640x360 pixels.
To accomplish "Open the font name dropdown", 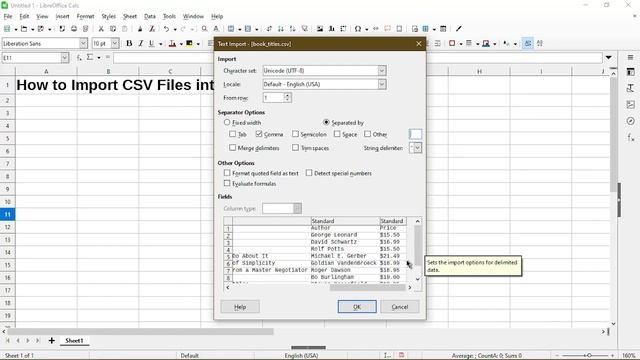I will coord(83,43).
